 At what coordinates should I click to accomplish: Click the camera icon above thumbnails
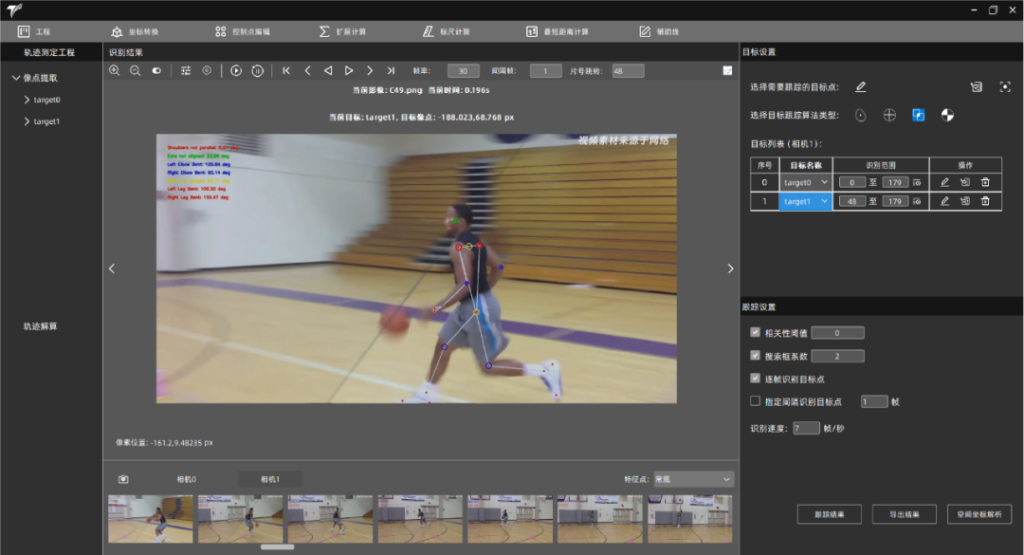pos(123,479)
